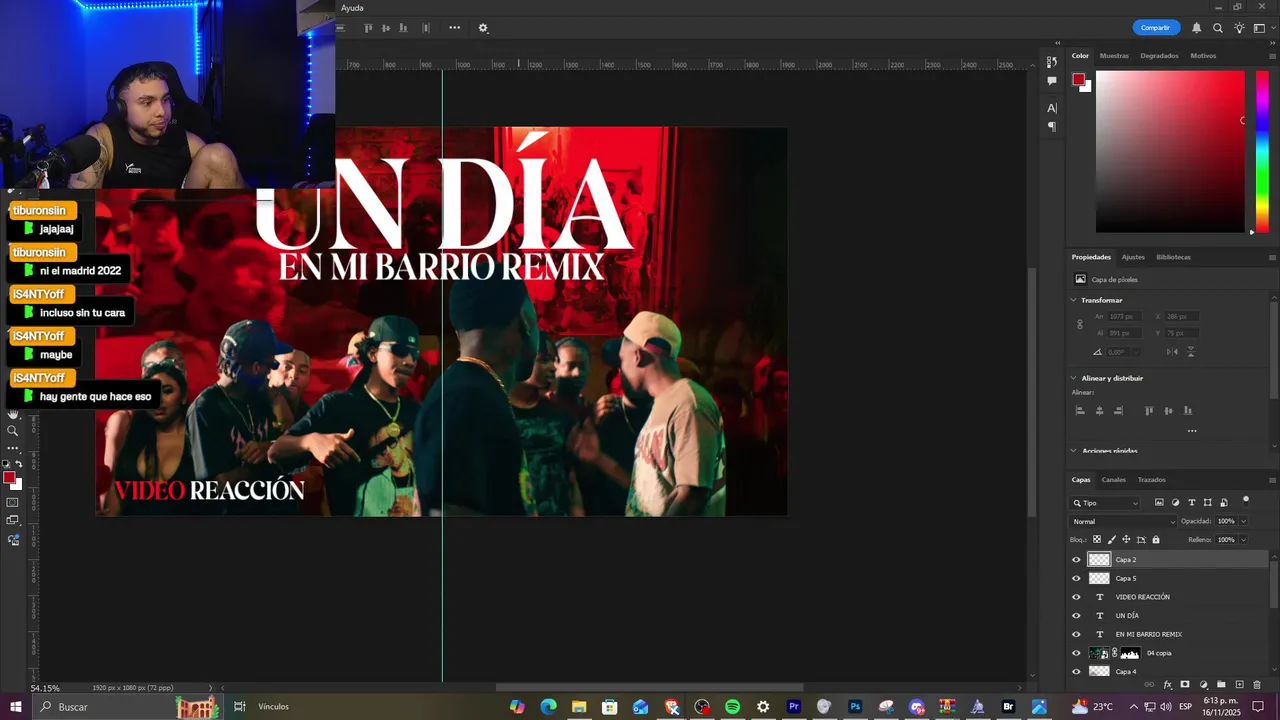Click the foreground red color swatch in Color panel
1280x720 pixels.
pos(1079,80)
